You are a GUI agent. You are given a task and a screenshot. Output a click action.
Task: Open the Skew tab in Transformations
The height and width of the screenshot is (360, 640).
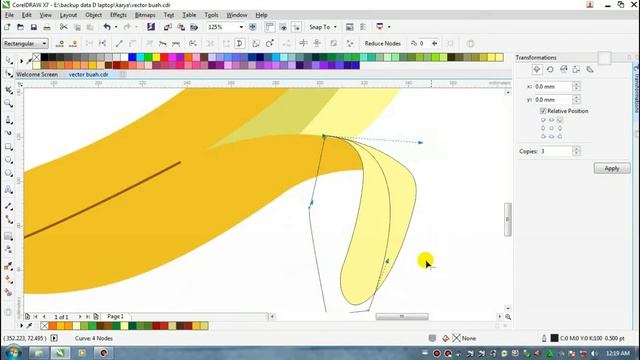tap(590, 69)
